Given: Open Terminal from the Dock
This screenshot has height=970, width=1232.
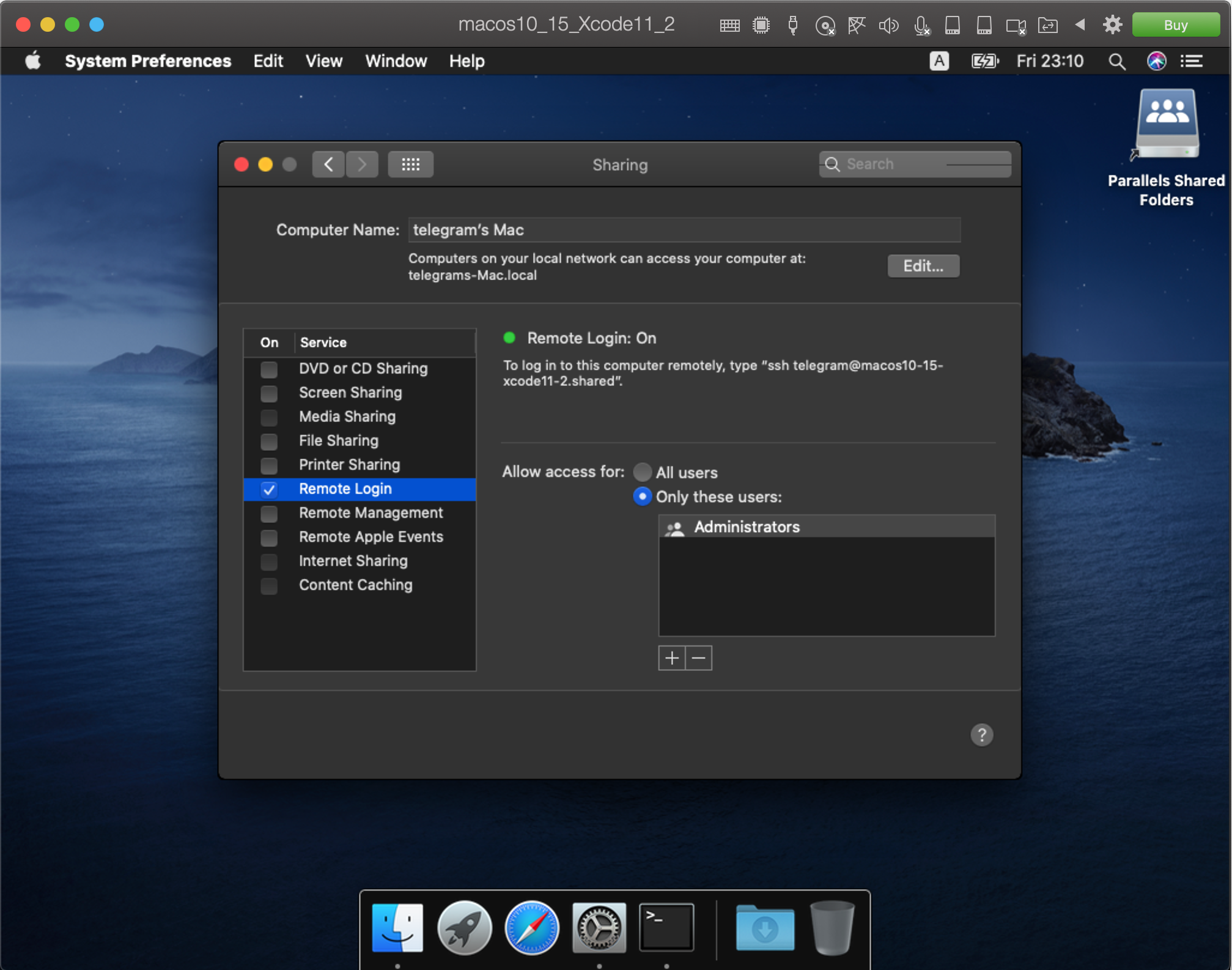Looking at the screenshot, I should tap(666, 928).
